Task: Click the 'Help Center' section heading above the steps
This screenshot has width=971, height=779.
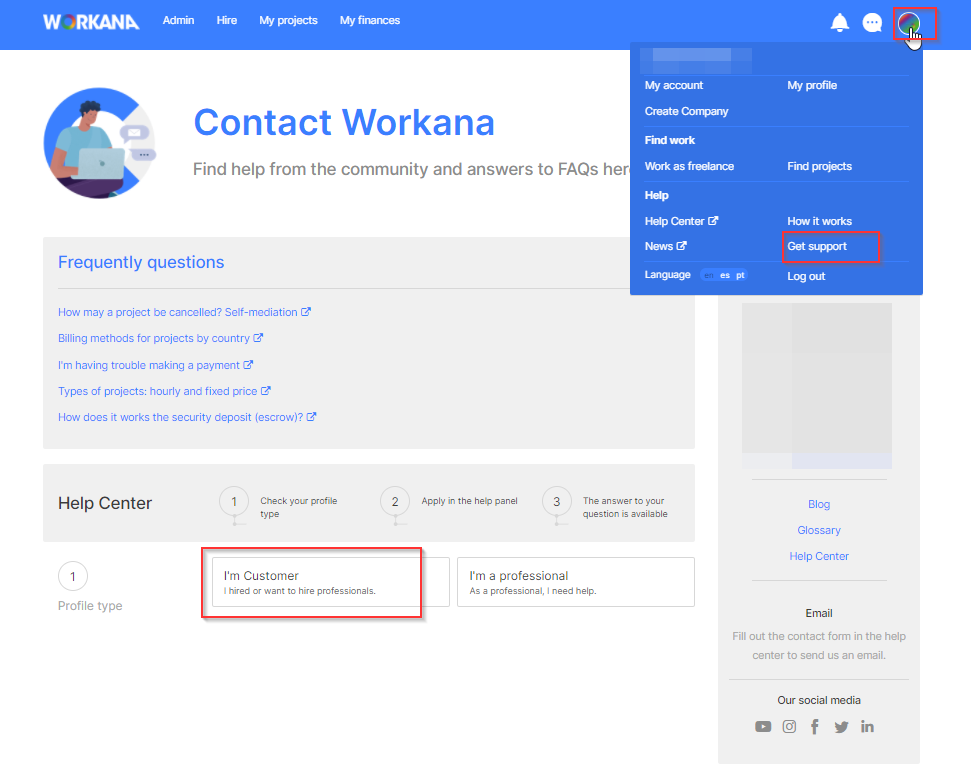Action: coord(105,503)
